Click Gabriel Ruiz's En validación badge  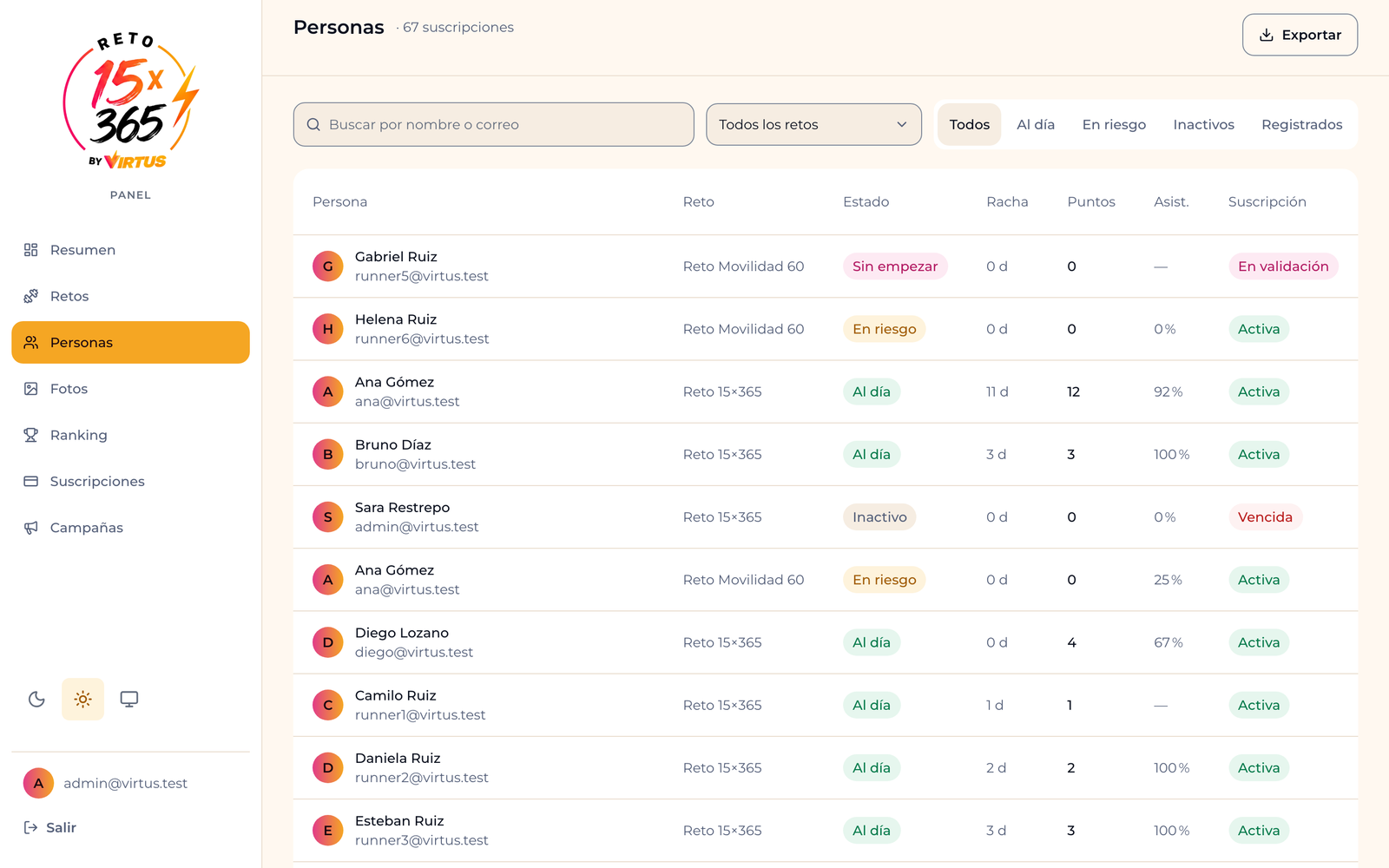1283,266
